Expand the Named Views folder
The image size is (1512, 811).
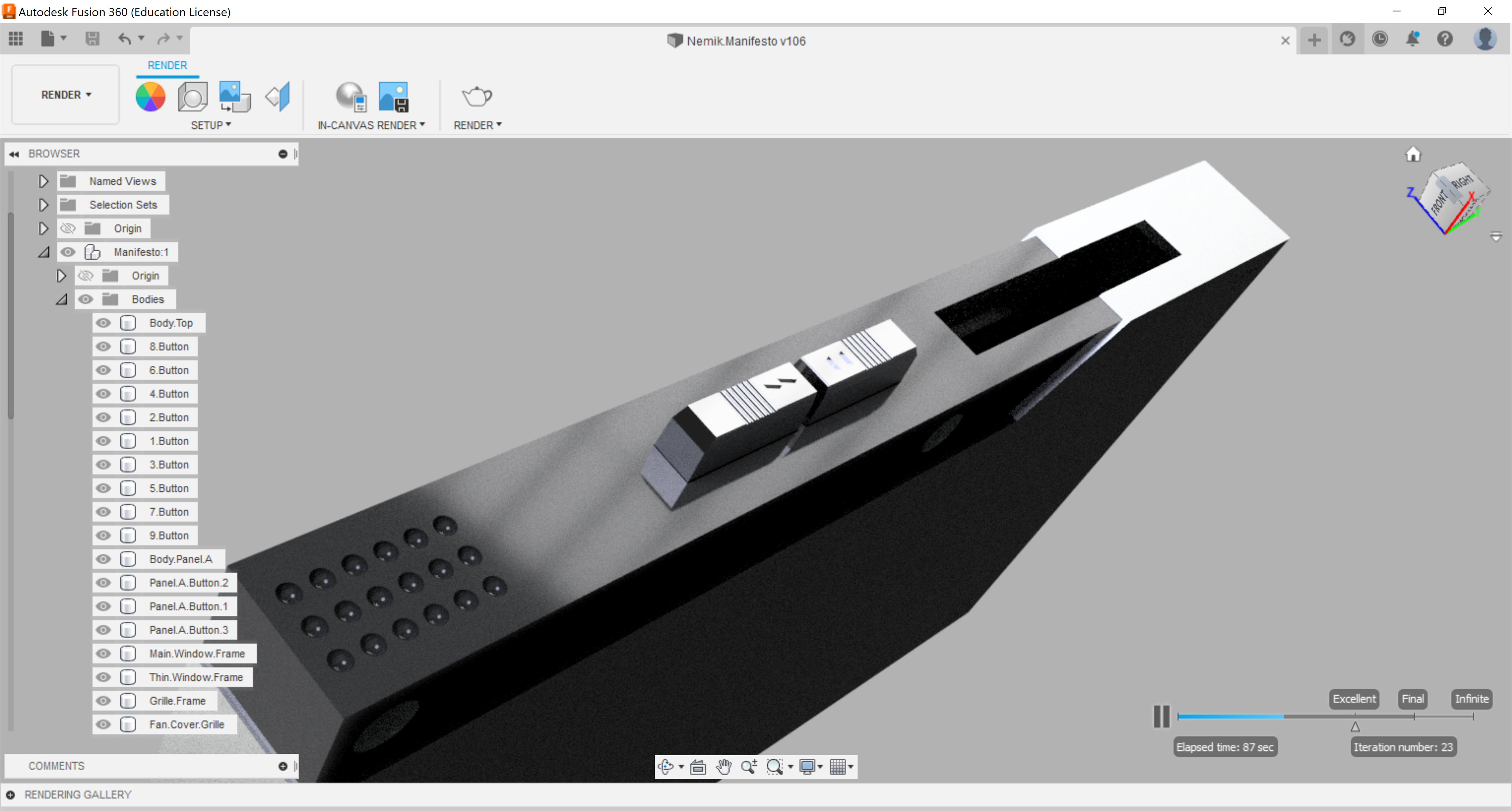(43, 181)
